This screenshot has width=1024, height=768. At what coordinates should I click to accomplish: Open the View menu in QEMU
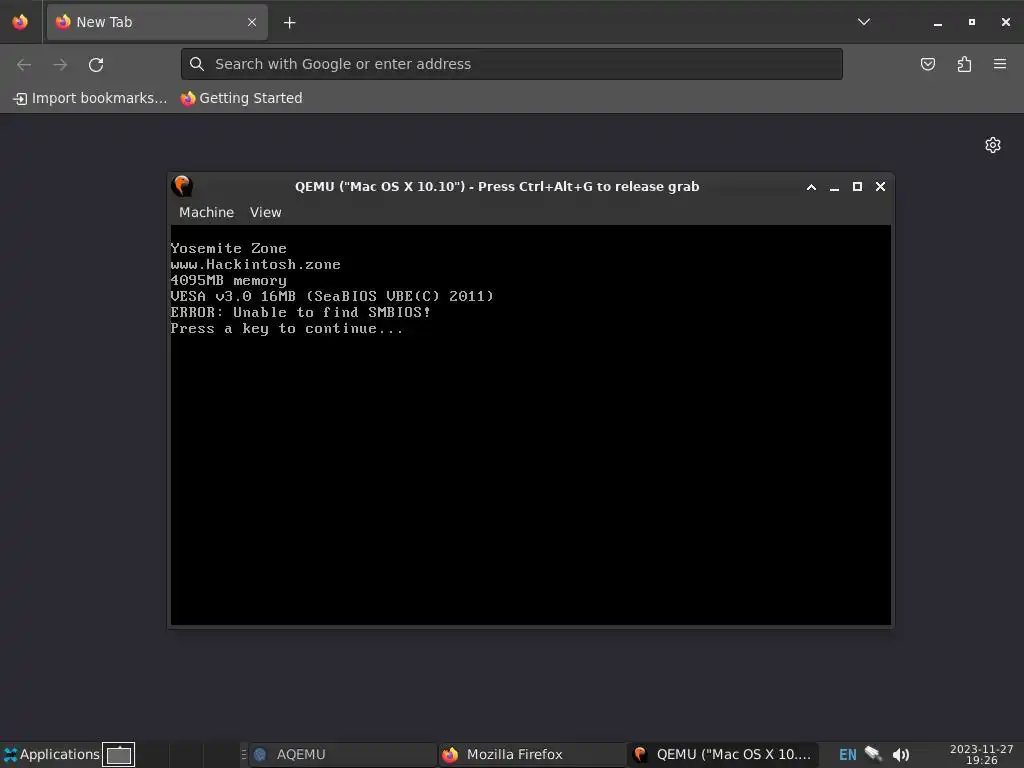pyautogui.click(x=266, y=212)
